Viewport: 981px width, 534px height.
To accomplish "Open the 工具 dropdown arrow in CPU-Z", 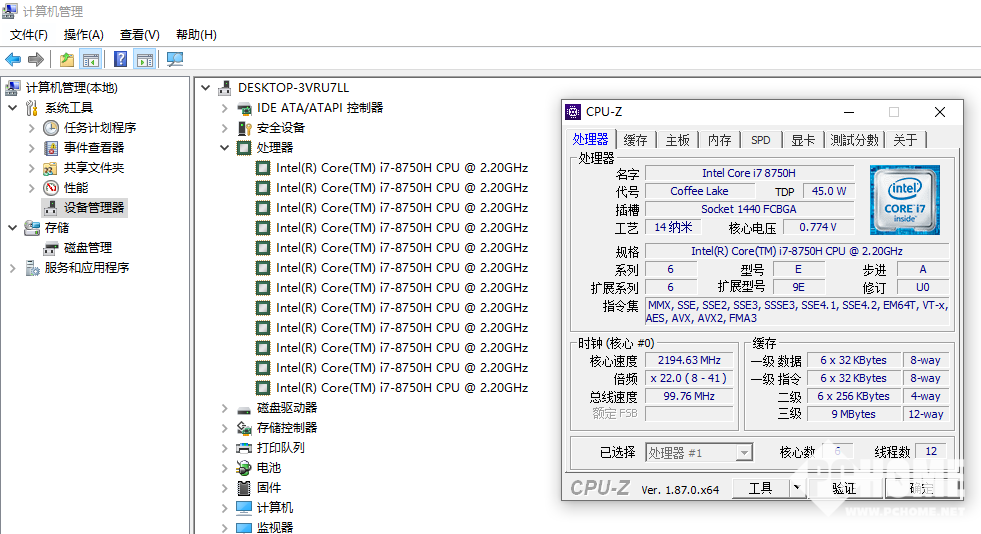I will 796,488.
